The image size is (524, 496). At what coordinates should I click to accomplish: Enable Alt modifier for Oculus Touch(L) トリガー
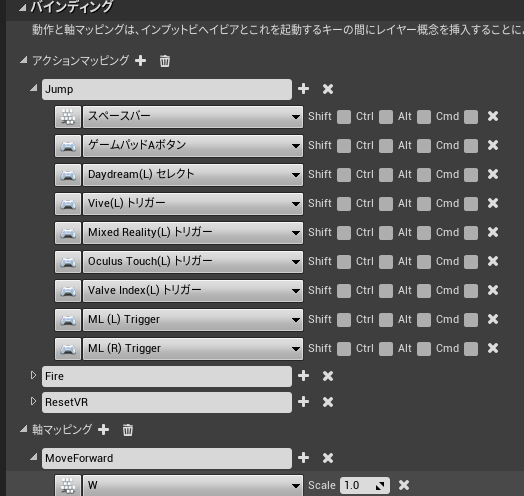(x=424, y=262)
